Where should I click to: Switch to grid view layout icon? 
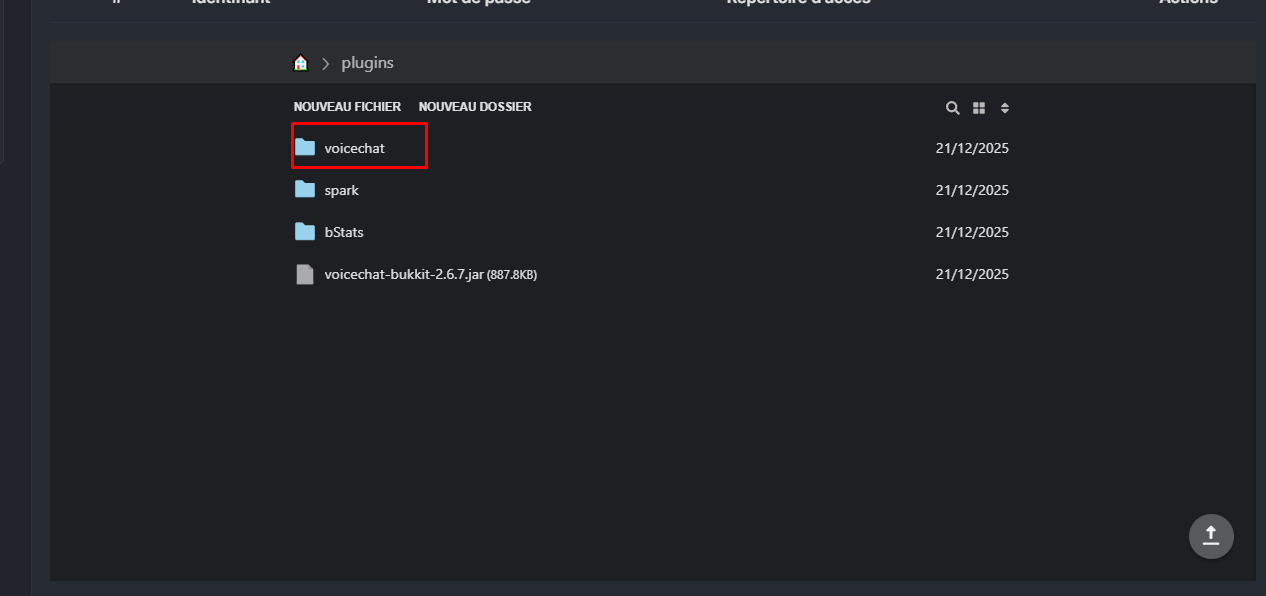(979, 108)
